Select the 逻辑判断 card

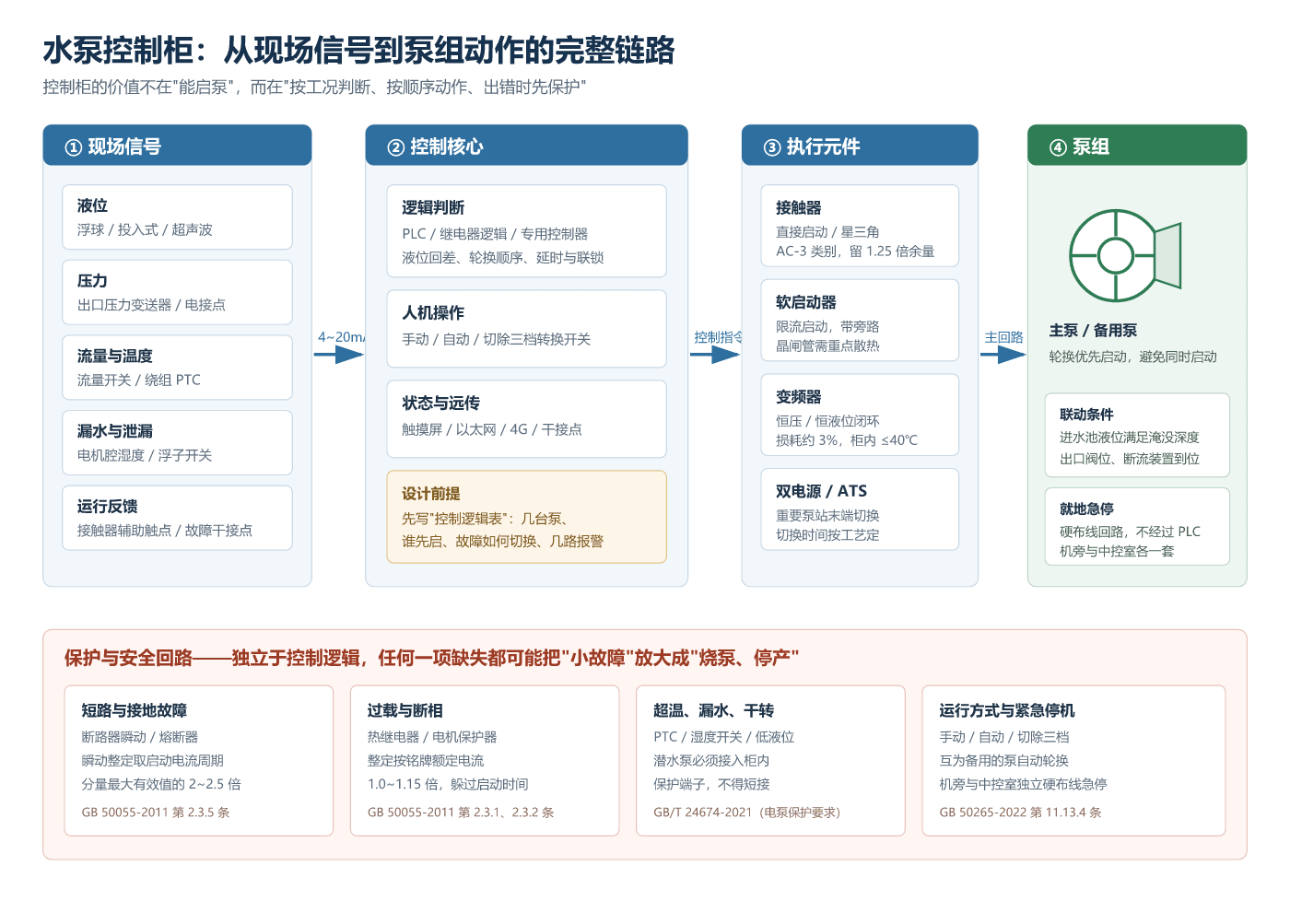(x=526, y=231)
